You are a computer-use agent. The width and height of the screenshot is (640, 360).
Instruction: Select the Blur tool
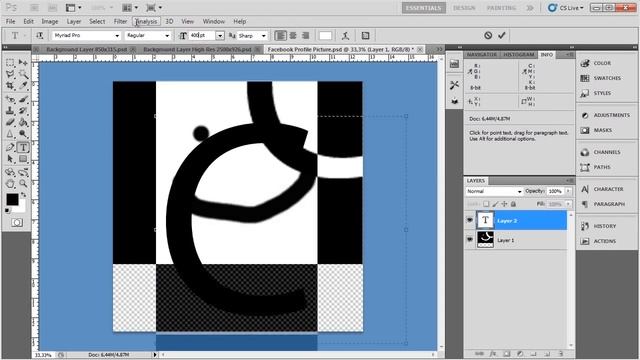[x=10, y=133]
